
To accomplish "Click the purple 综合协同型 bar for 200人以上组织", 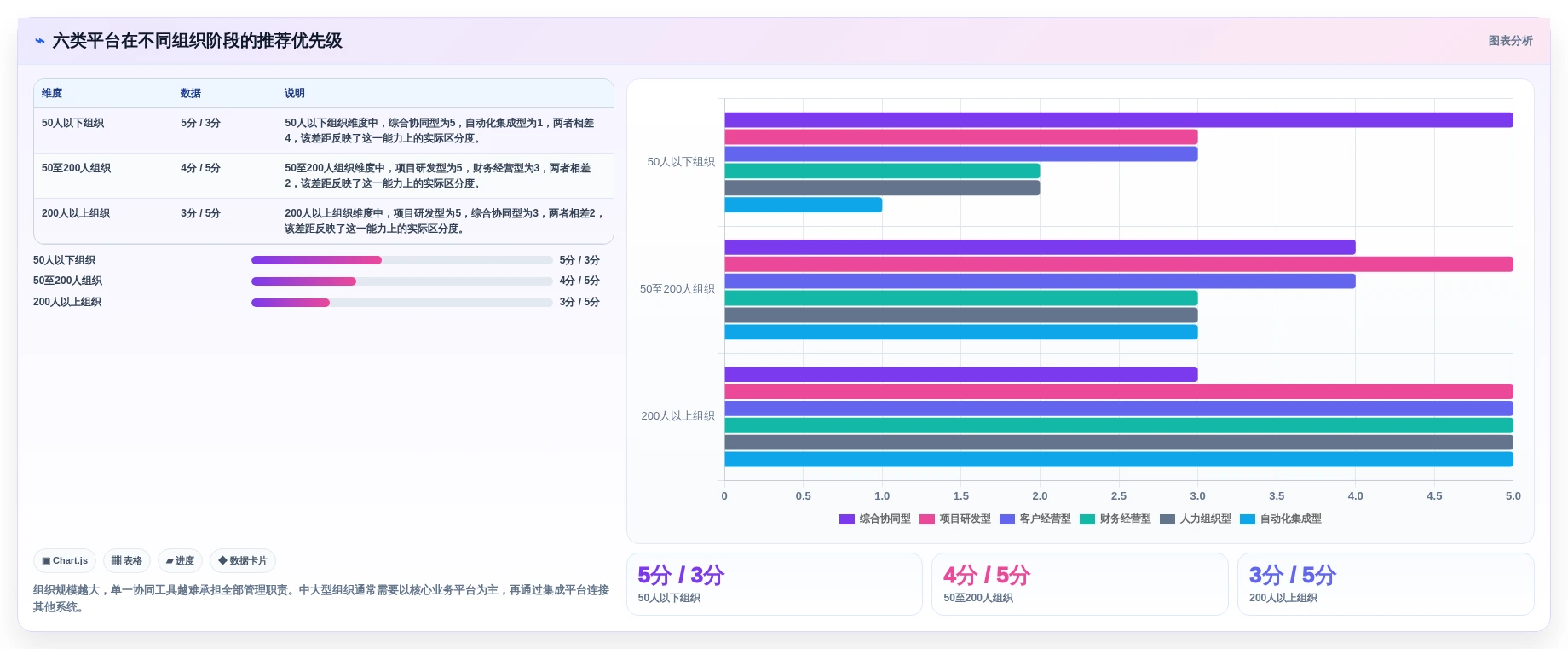I will (961, 374).
